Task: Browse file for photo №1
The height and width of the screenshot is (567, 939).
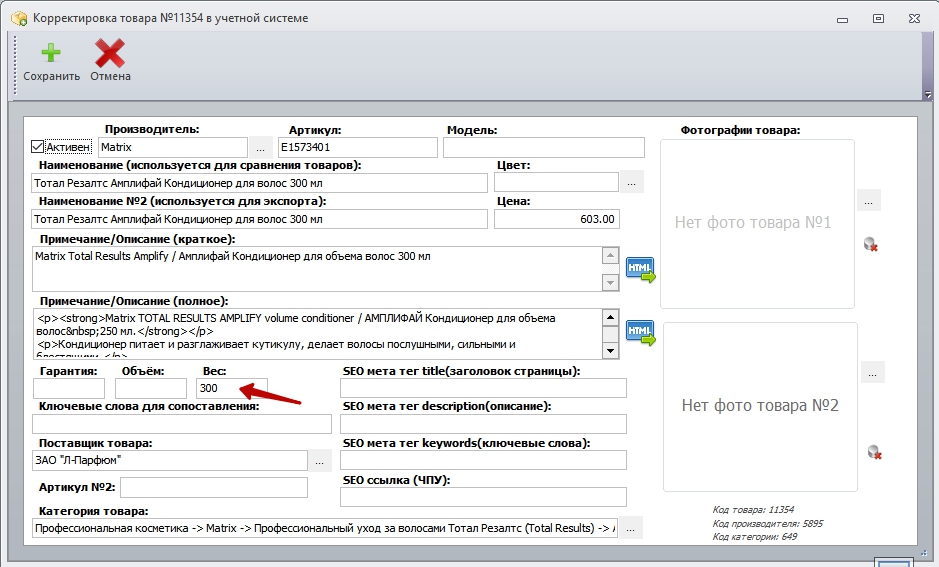Action: click(868, 201)
